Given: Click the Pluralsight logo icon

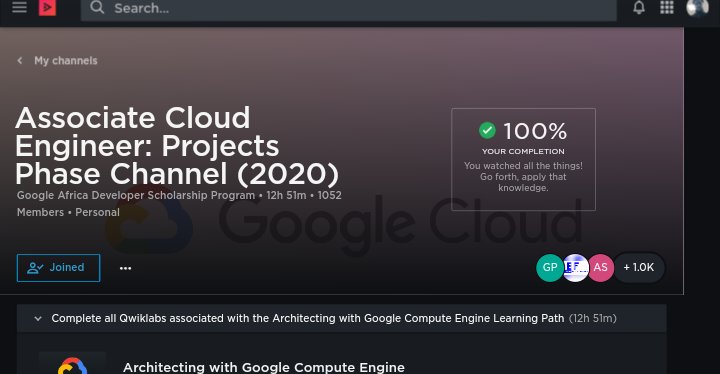Looking at the screenshot, I should click(47, 8).
